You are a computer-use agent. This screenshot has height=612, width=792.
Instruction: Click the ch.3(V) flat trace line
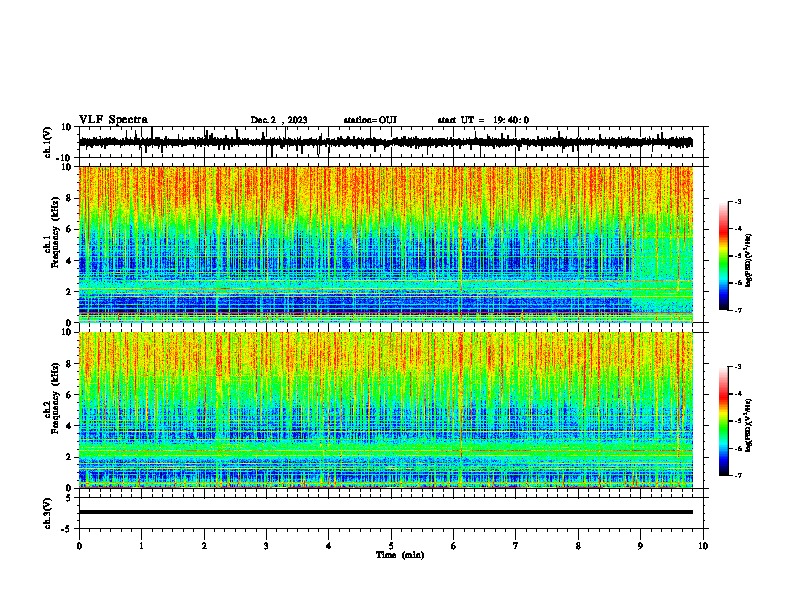[x=386, y=512]
